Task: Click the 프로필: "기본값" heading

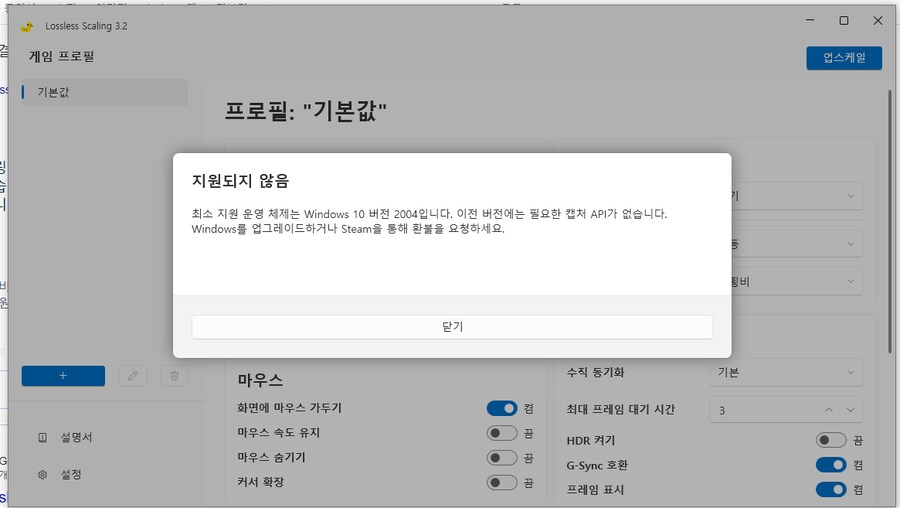Action: [x=305, y=111]
